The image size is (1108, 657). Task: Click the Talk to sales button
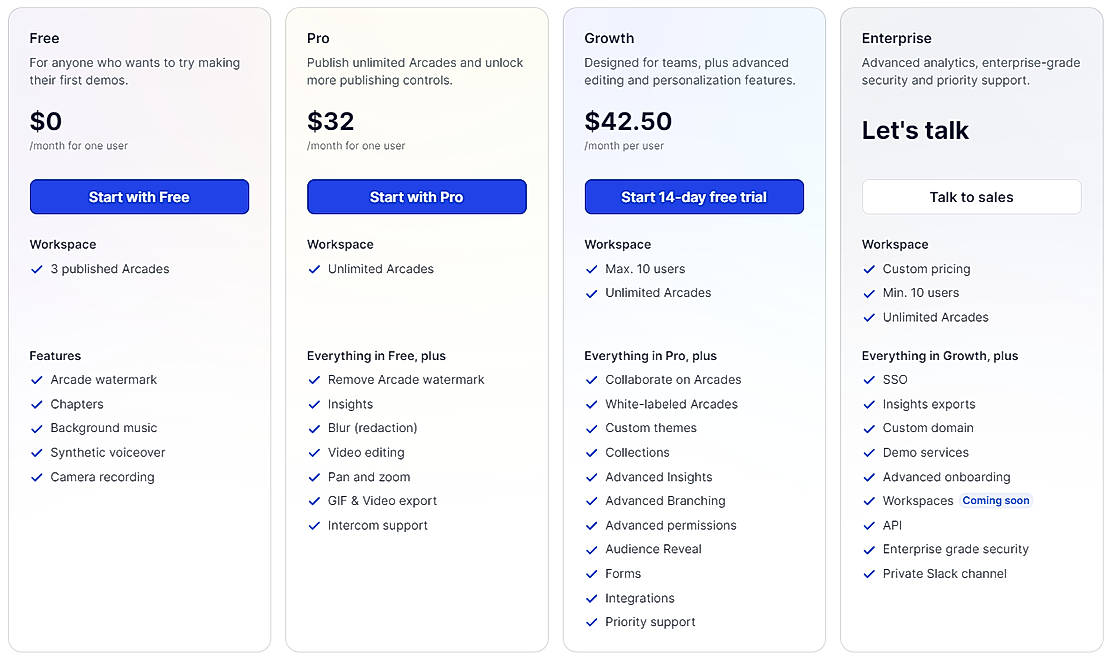(971, 197)
